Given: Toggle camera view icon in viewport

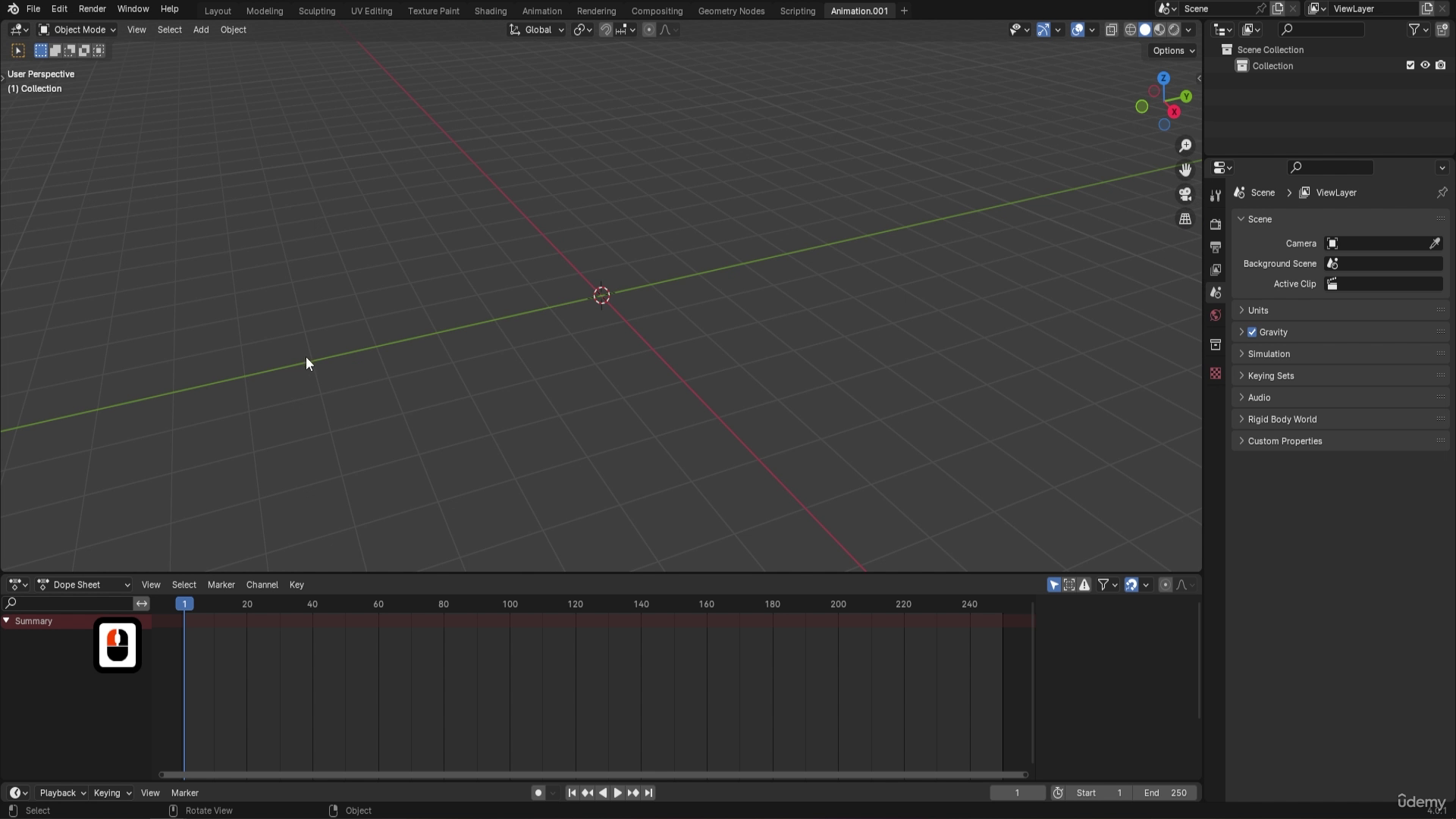Looking at the screenshot, I should (1185, 194).
